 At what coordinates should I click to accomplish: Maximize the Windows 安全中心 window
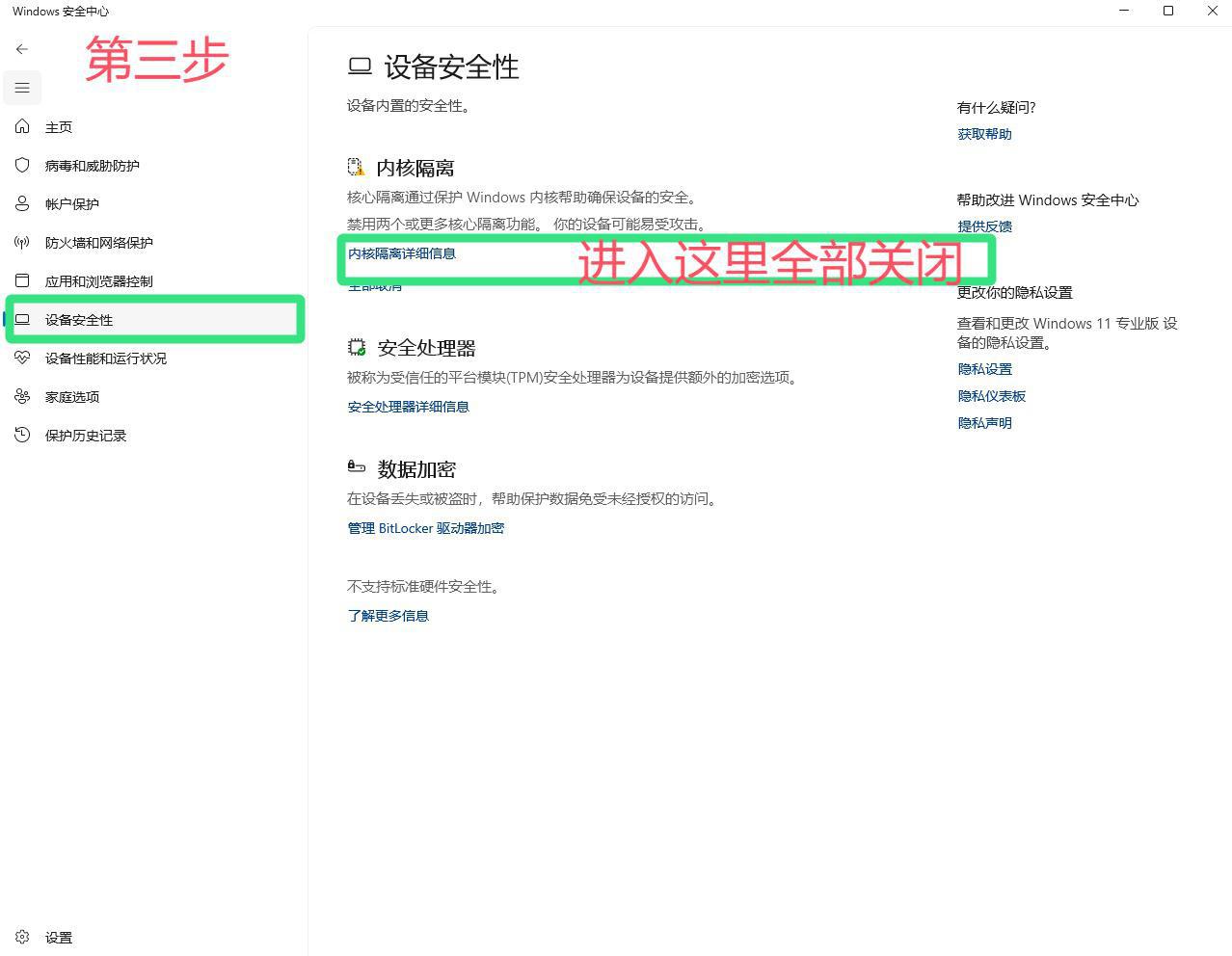1168,11
